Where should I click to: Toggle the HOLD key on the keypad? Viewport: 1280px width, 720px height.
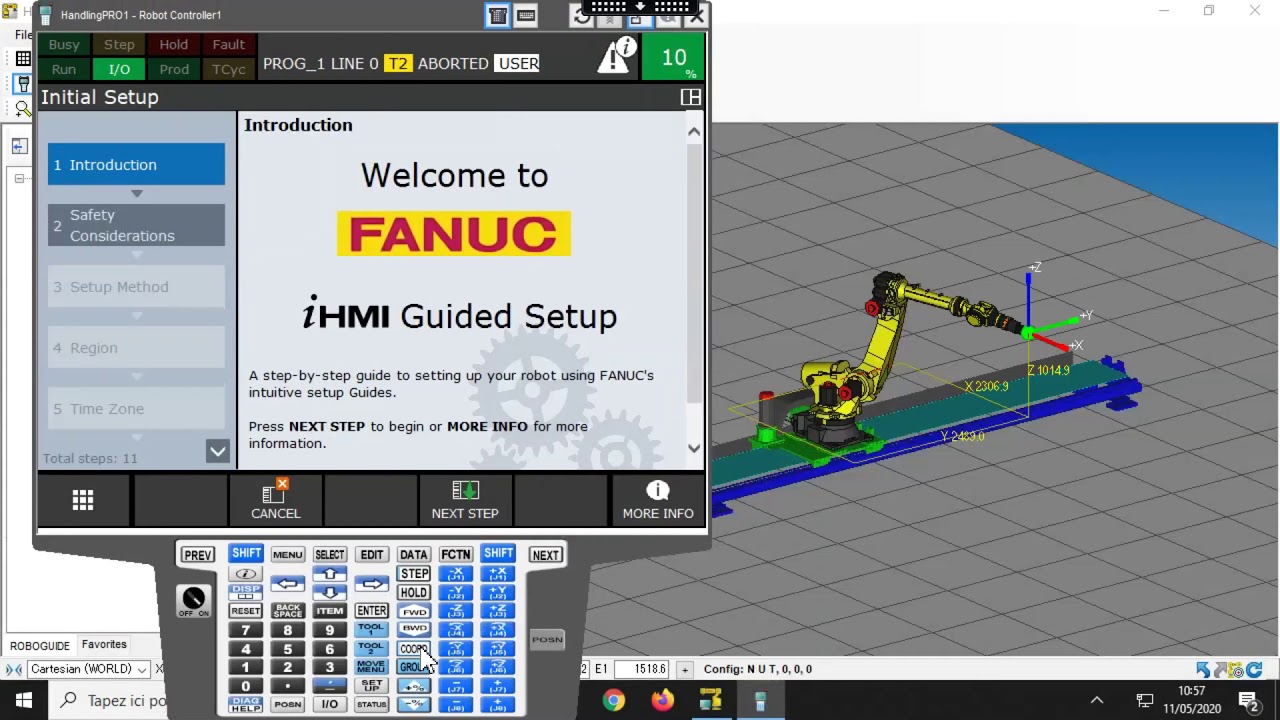(x=413, y=592)
